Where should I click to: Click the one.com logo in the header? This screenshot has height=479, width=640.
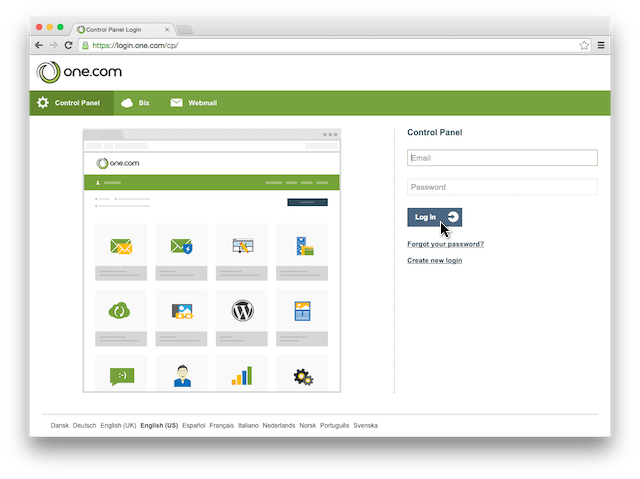[x=79, y=72]
